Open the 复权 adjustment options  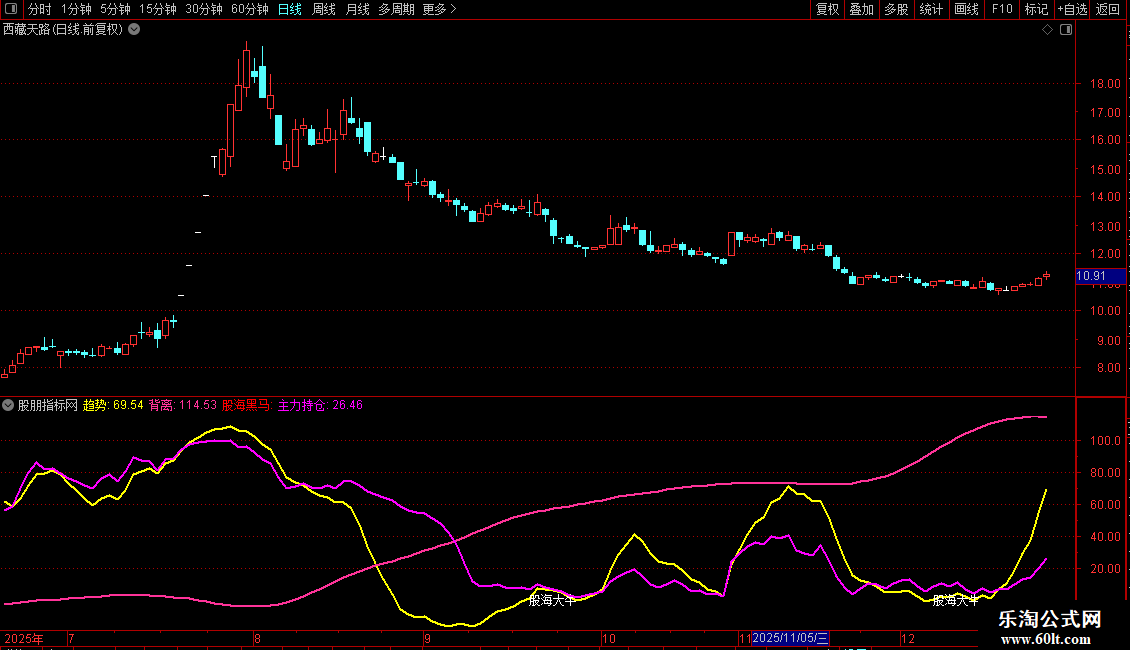(827, 10)
